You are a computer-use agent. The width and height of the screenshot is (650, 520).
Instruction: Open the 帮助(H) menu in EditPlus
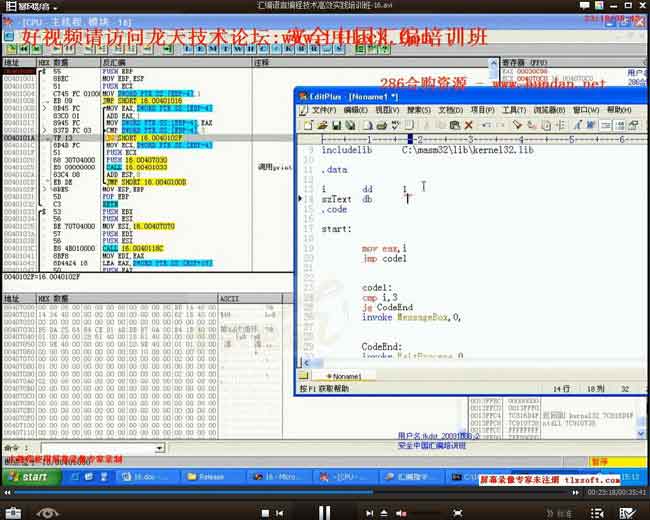pyautogui.click(x=619, y=110)
